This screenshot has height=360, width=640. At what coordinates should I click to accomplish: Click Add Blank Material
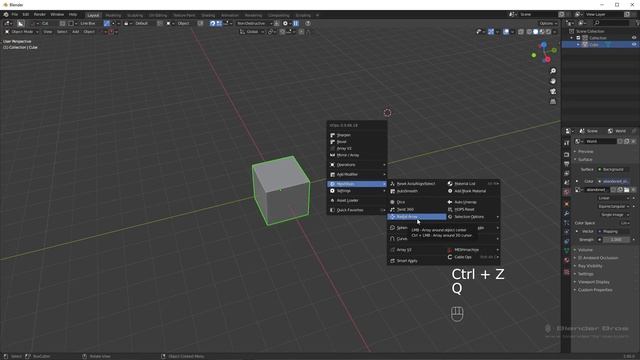pos(473,191)
